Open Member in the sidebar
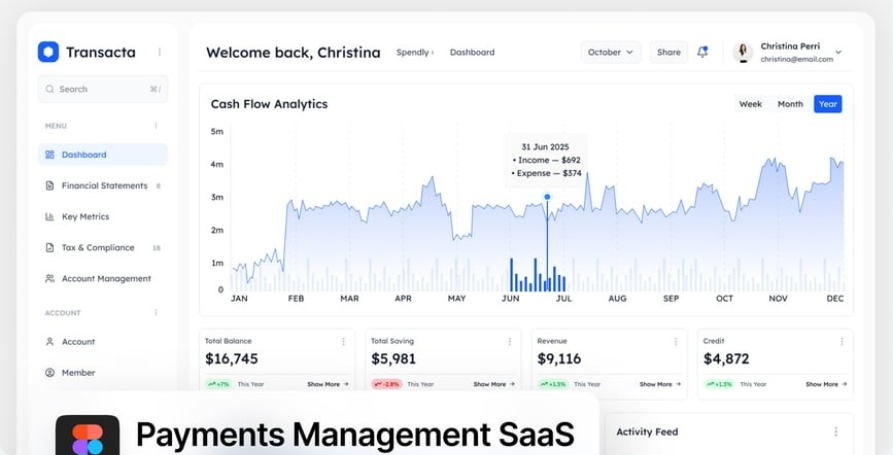Image resolution: width=893 pixels, height=455 pixels. 103,372
